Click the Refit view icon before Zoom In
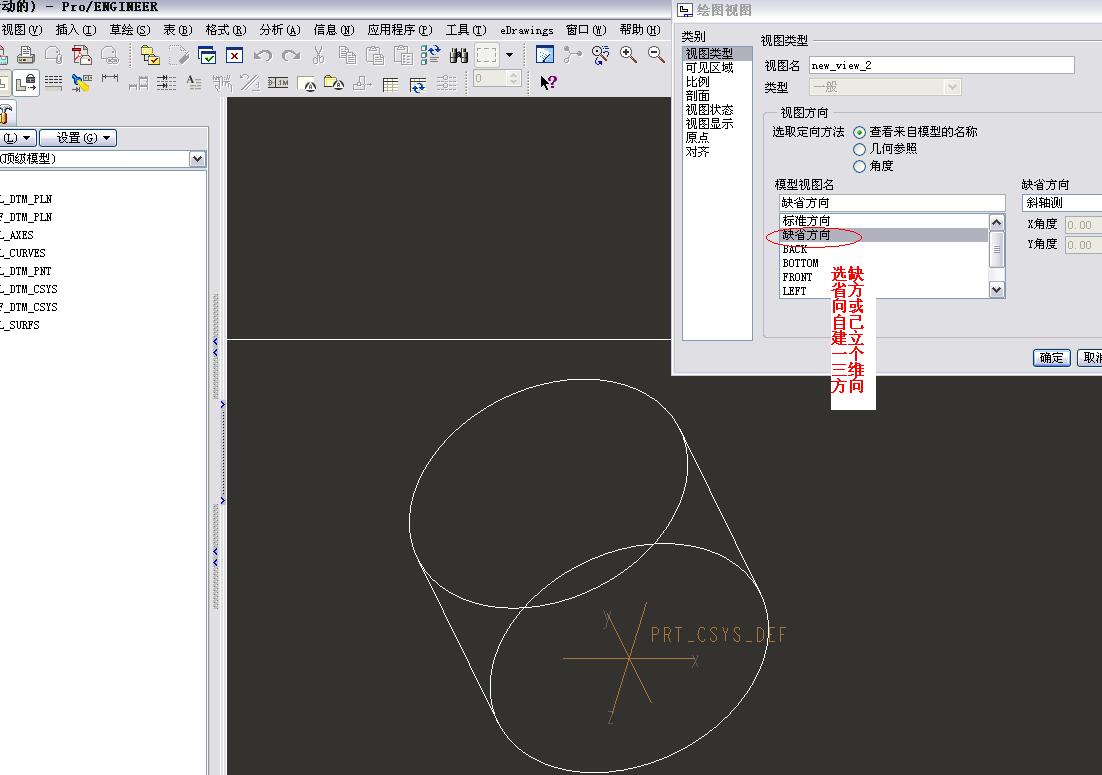1102x775 pixels. (x=600, y=55)
